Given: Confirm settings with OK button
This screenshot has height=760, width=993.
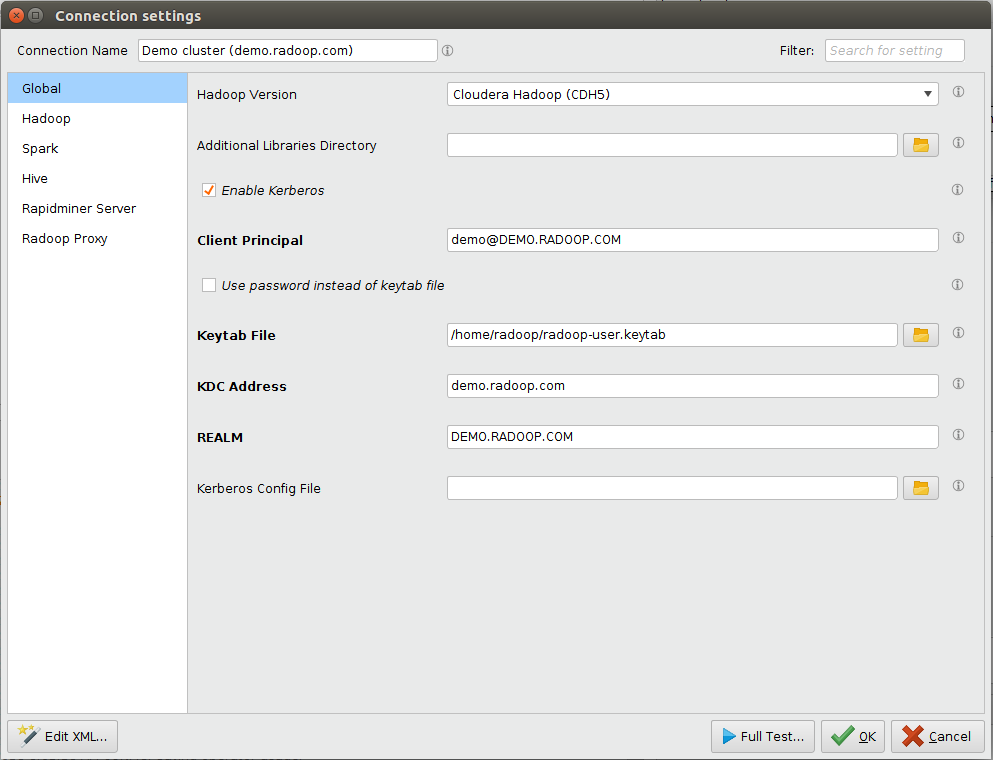Looking at the screenshot, I should pos(853,736).
